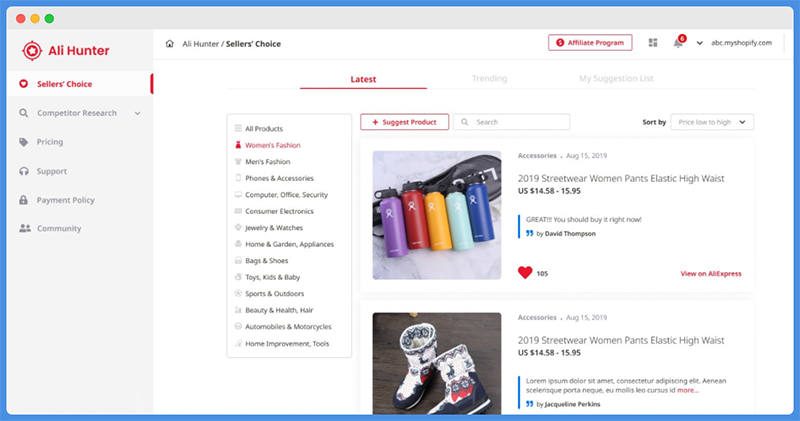Open the notification bell with badge 6
This screenshot has height=421, width=800.
pos(679,42)
